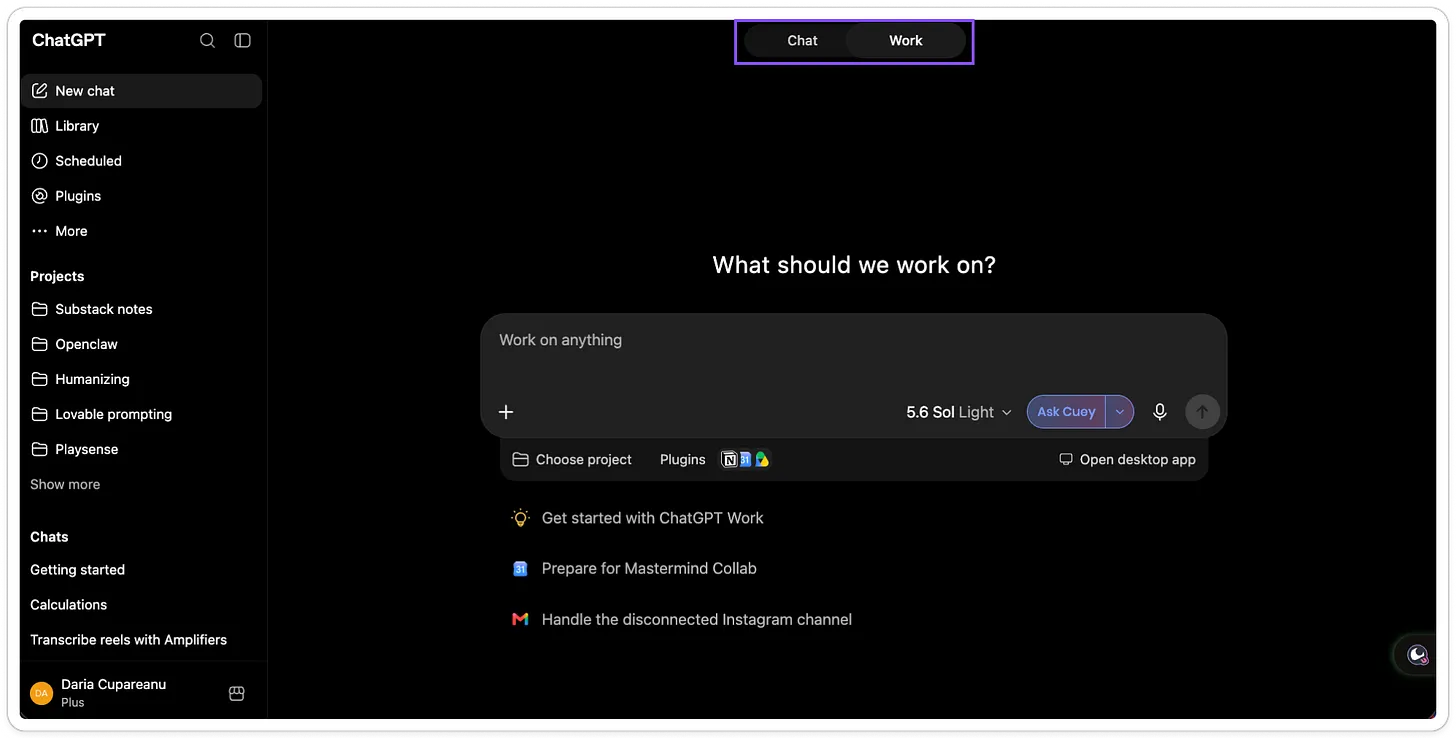Expand projects list with Show more

coord(65,484)
